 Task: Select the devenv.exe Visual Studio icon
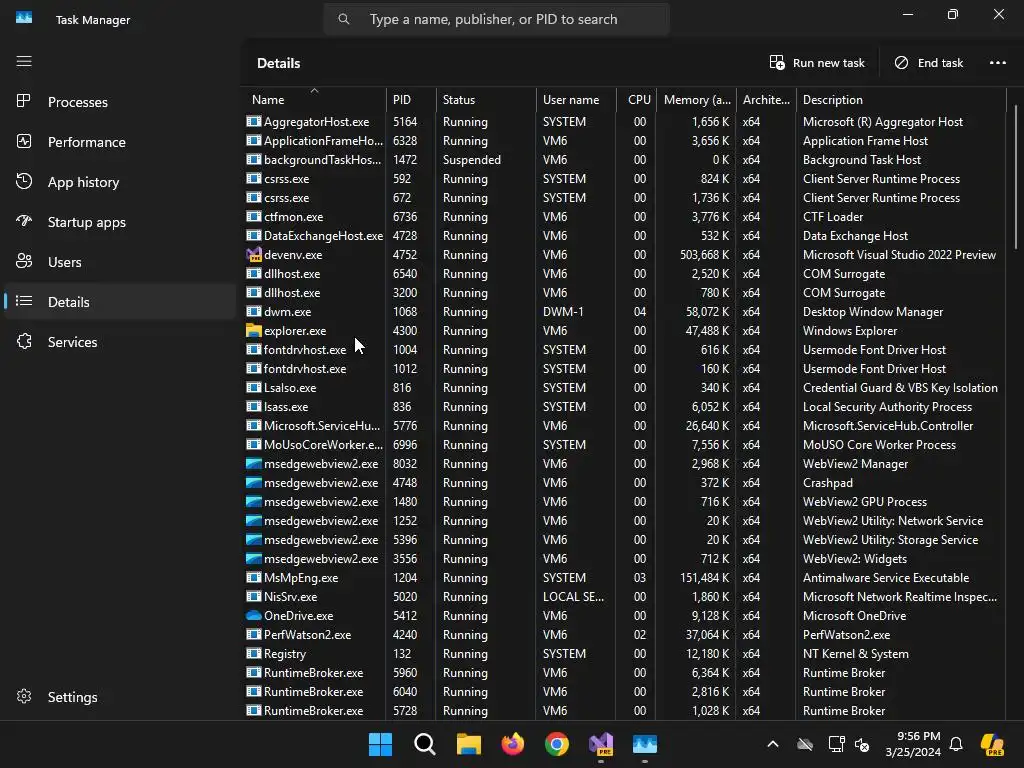pyautogui.click(x=253, y=255)
